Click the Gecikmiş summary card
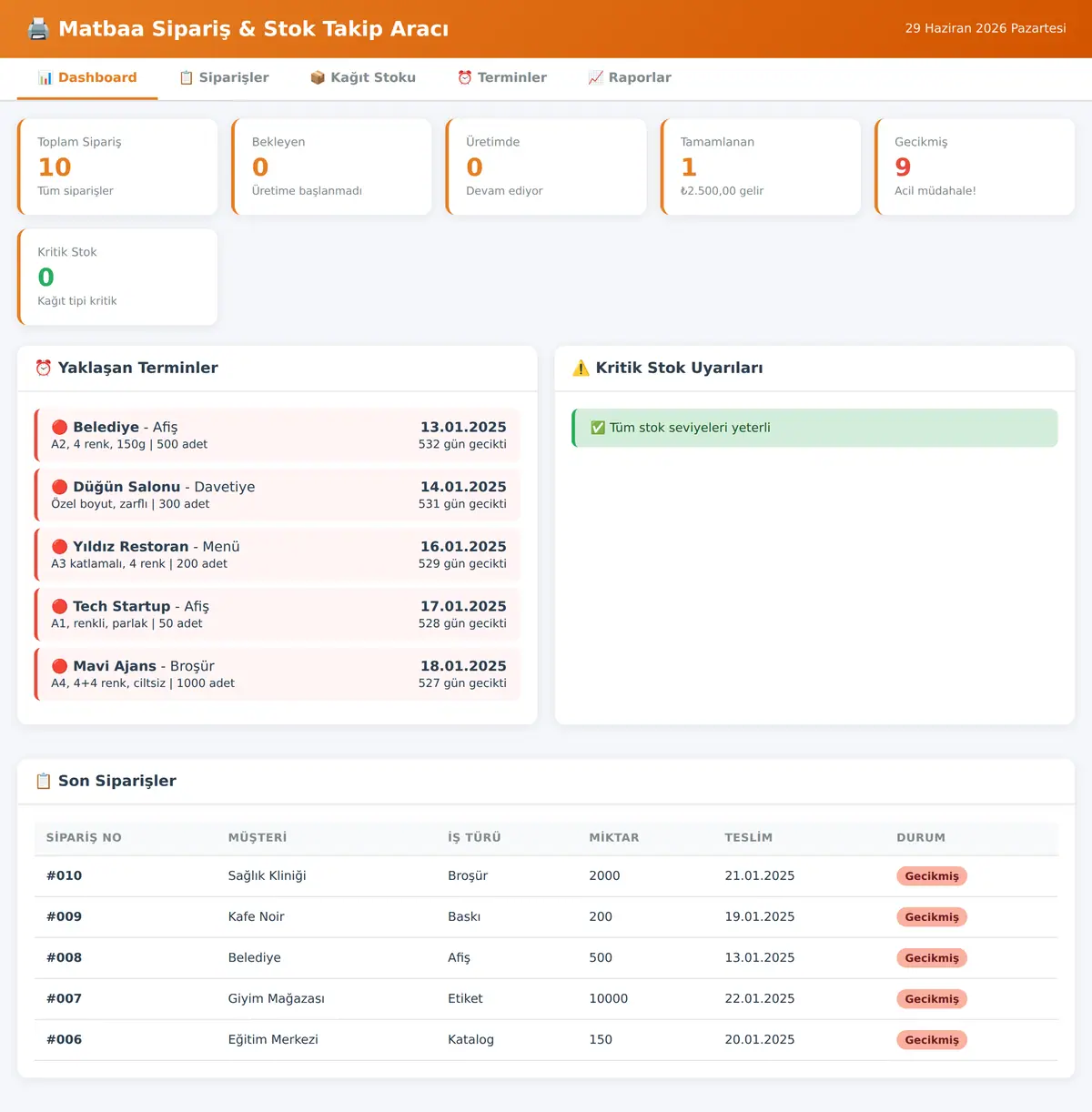Viewport: 1092px width, 1112px height. pos(975,167)
